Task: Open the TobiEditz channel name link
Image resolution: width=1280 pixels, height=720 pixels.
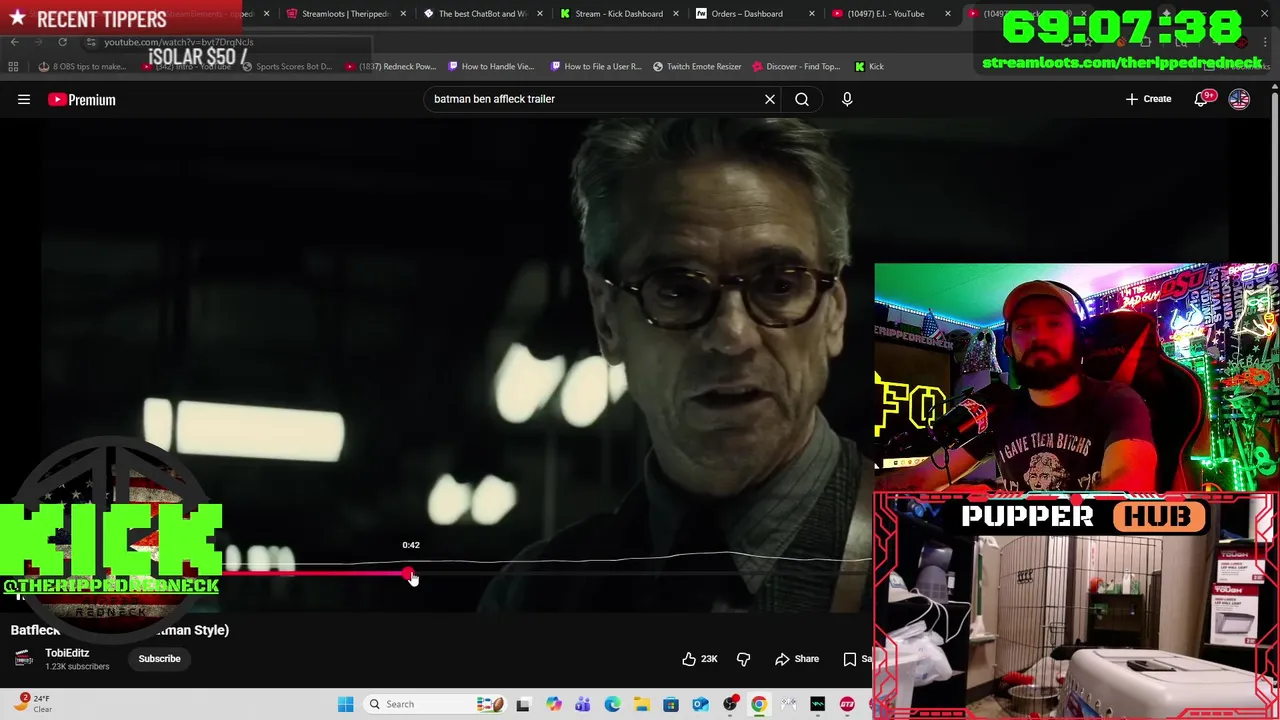Action: click(x=67, y=653)
